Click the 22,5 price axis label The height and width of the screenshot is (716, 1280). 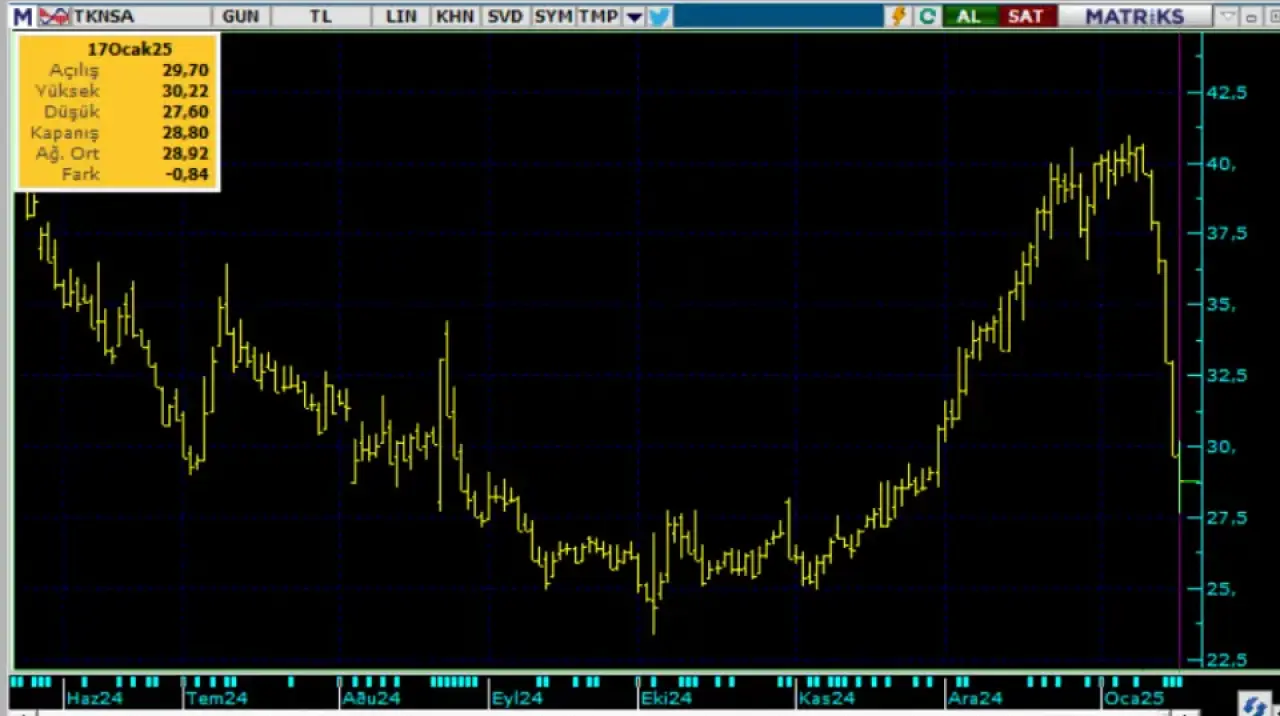pos(1228,660)
